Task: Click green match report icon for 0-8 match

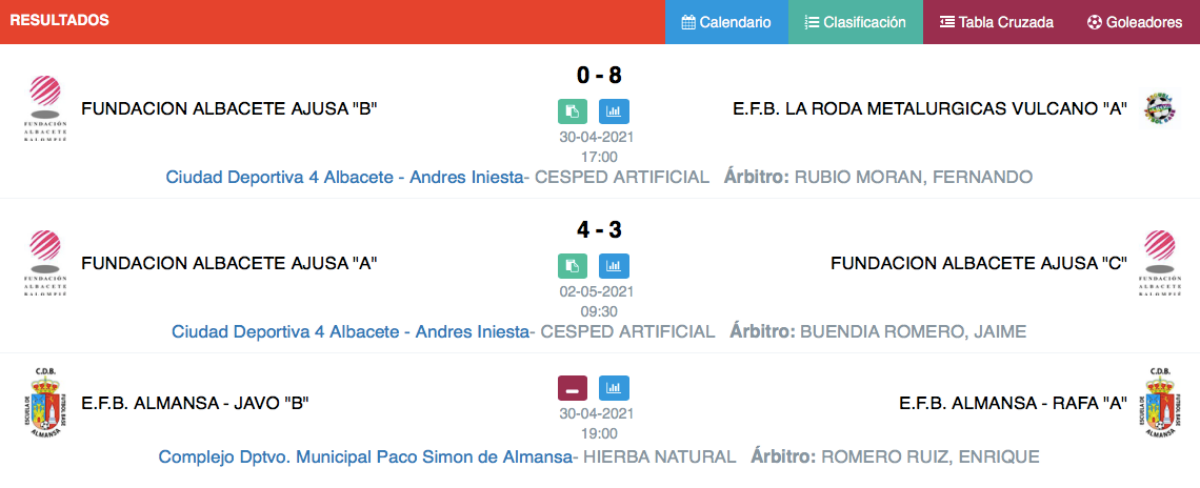Action: tap(573, 112)
